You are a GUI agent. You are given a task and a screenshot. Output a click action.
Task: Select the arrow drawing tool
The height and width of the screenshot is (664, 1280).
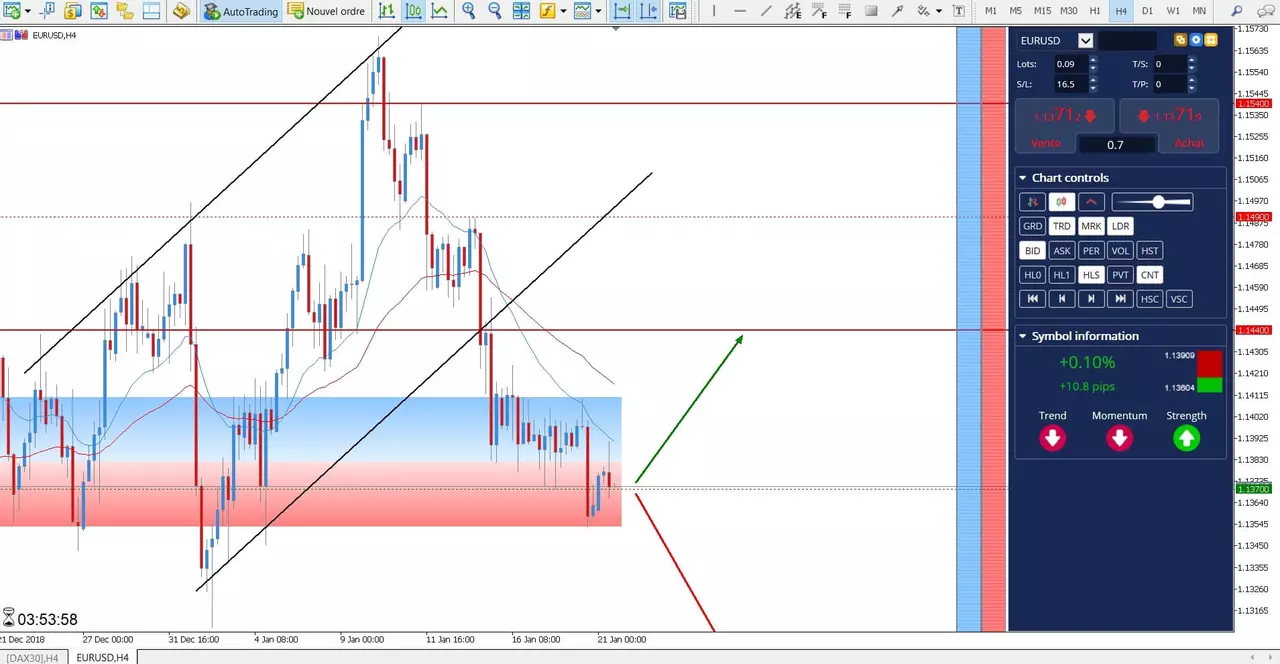[x=897, y=11]
